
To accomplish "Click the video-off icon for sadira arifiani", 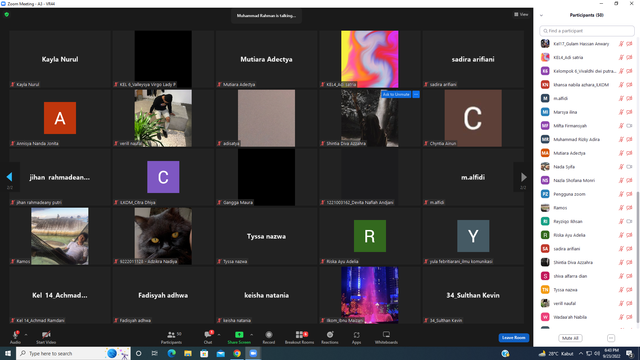I will (629, 249).
